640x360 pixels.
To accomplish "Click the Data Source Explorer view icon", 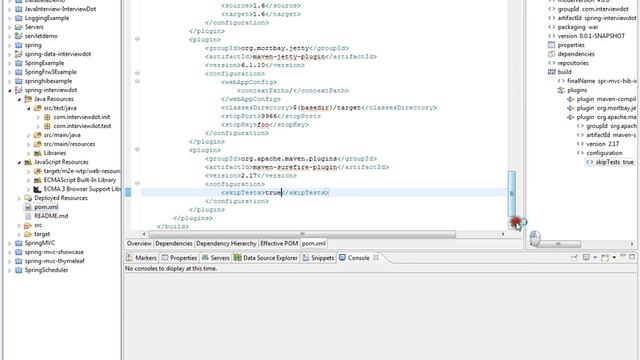I will (238, 258).
